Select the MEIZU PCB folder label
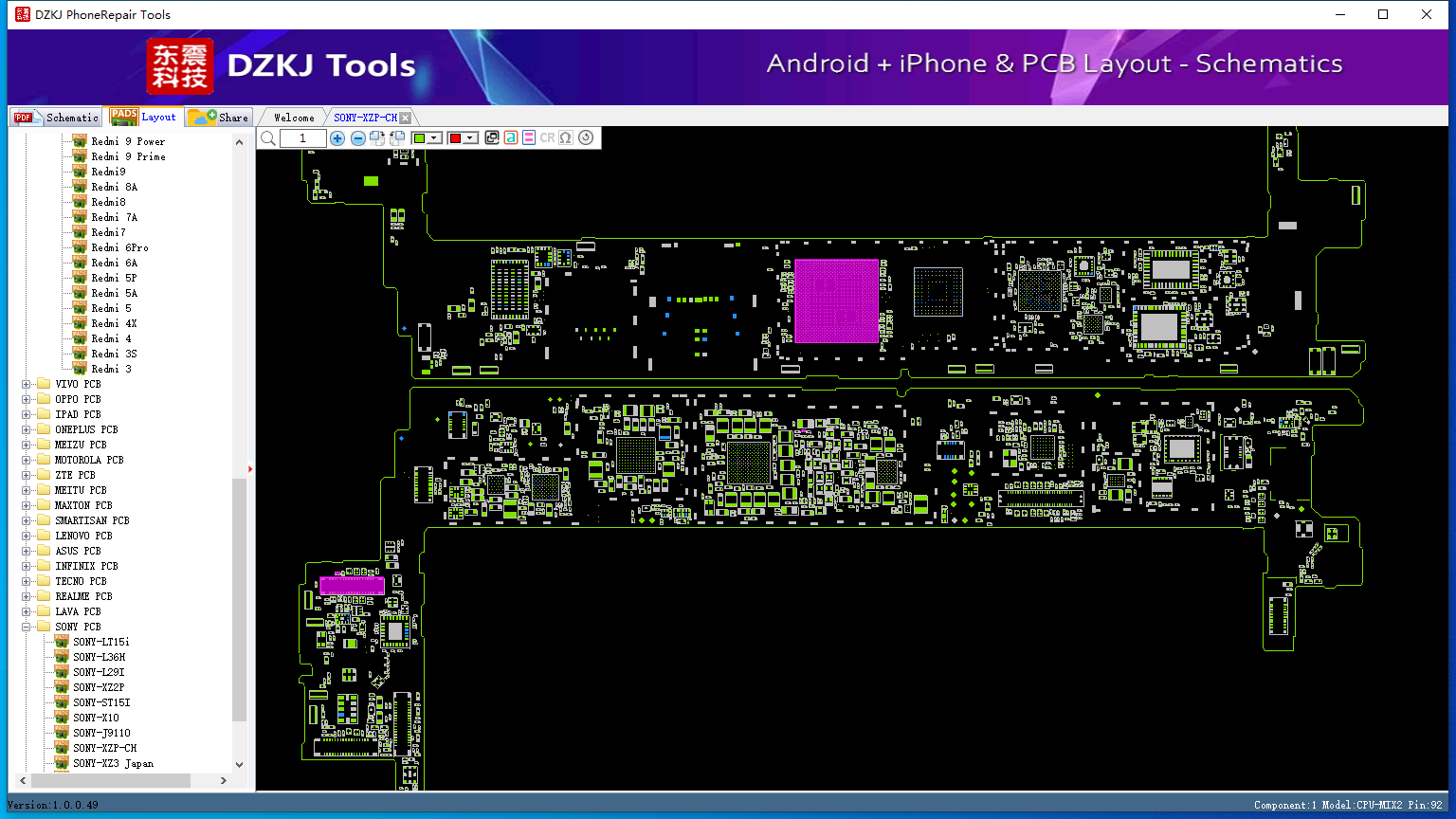This screenshot has height=819, width=1456. [x=81, y=445]
